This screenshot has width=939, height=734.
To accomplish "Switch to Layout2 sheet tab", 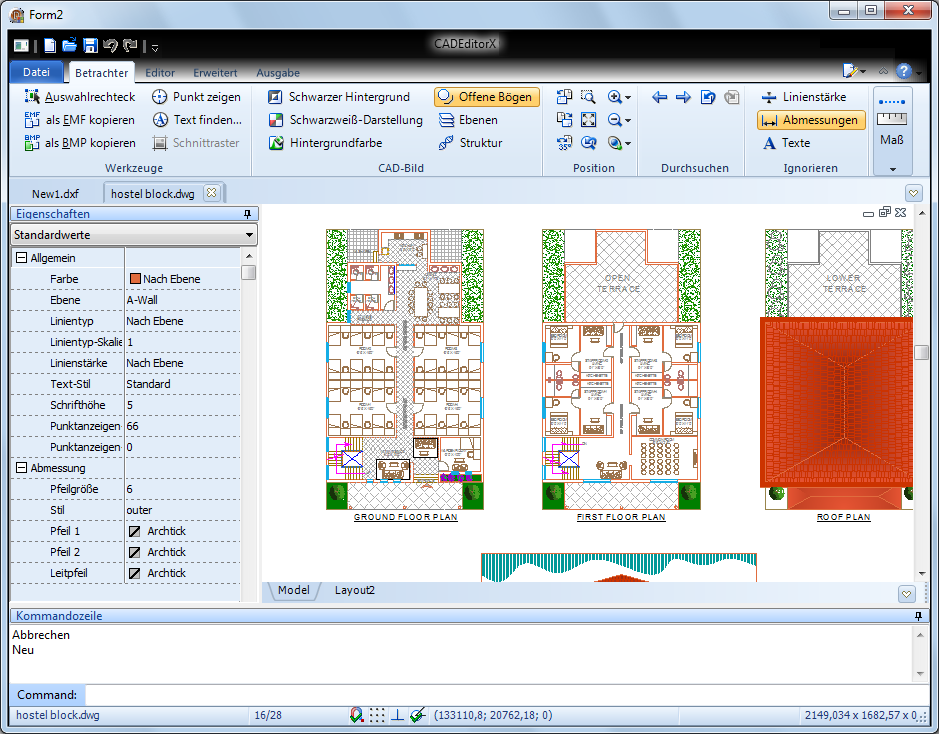I will point(354,591).
